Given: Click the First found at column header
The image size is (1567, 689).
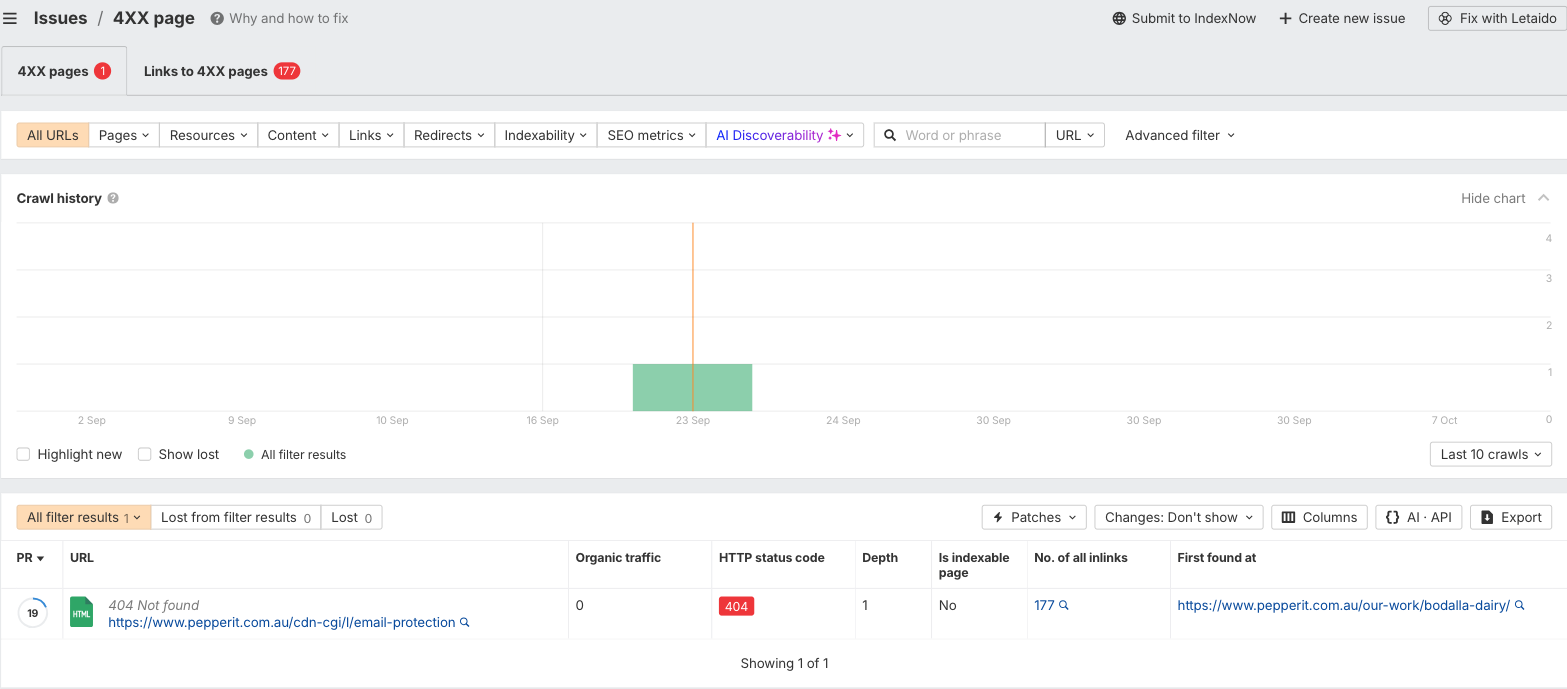Looking at the screenshot, I should pyautogui.click(x=1217, y=558).
